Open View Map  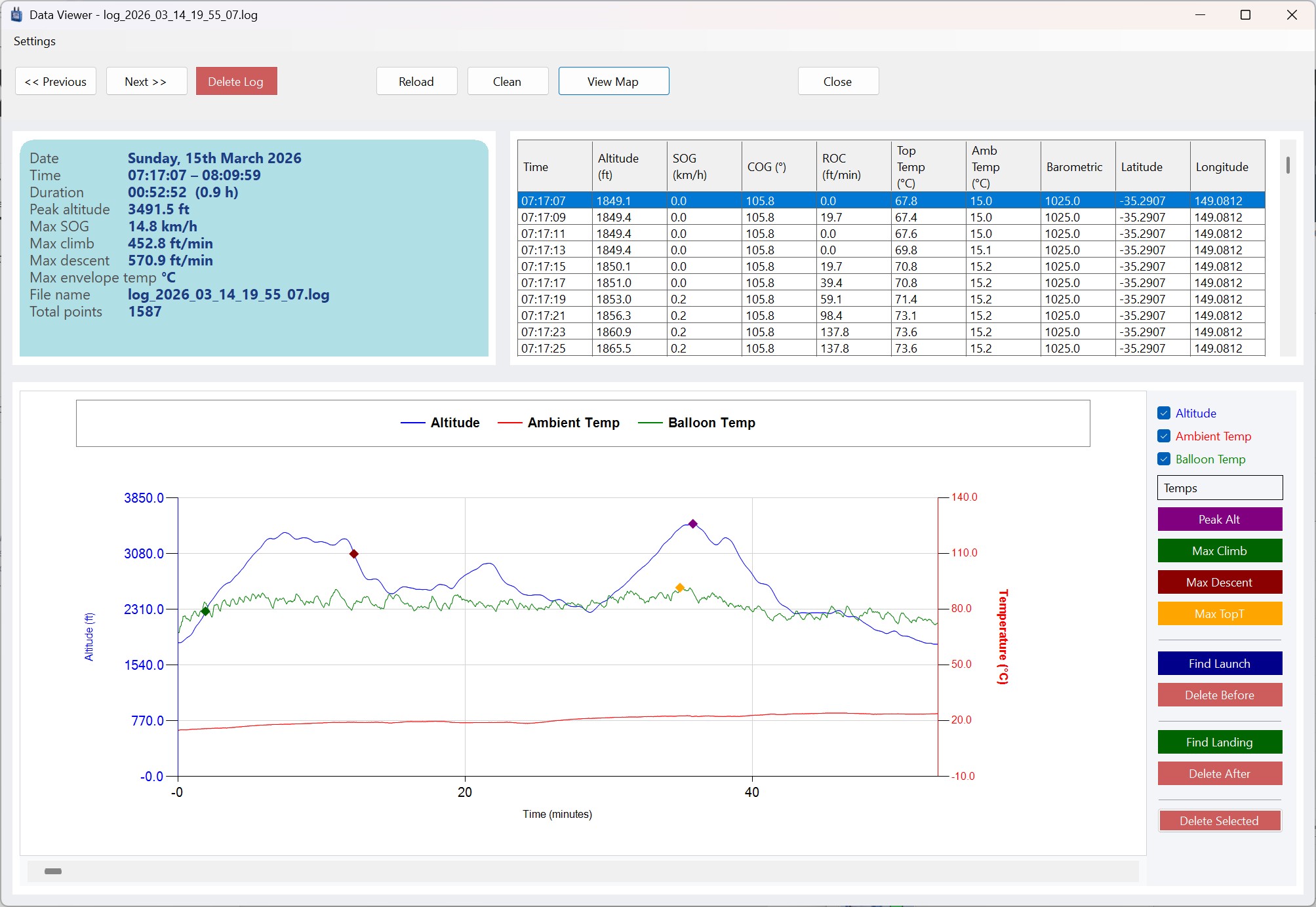pyautogui.click(x=614, y=81)
